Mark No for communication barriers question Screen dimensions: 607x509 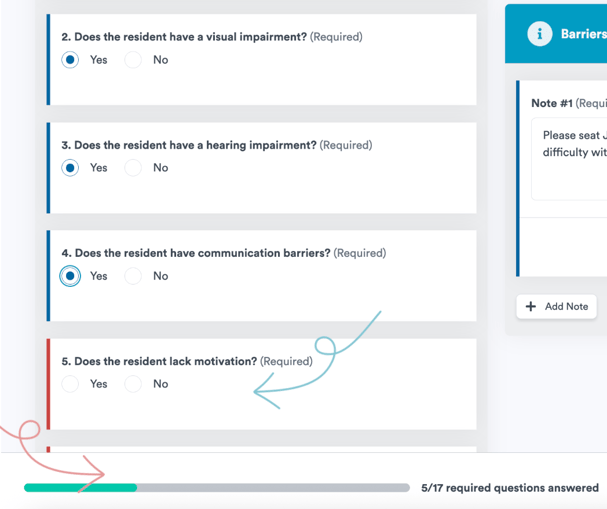click(133, 276)
